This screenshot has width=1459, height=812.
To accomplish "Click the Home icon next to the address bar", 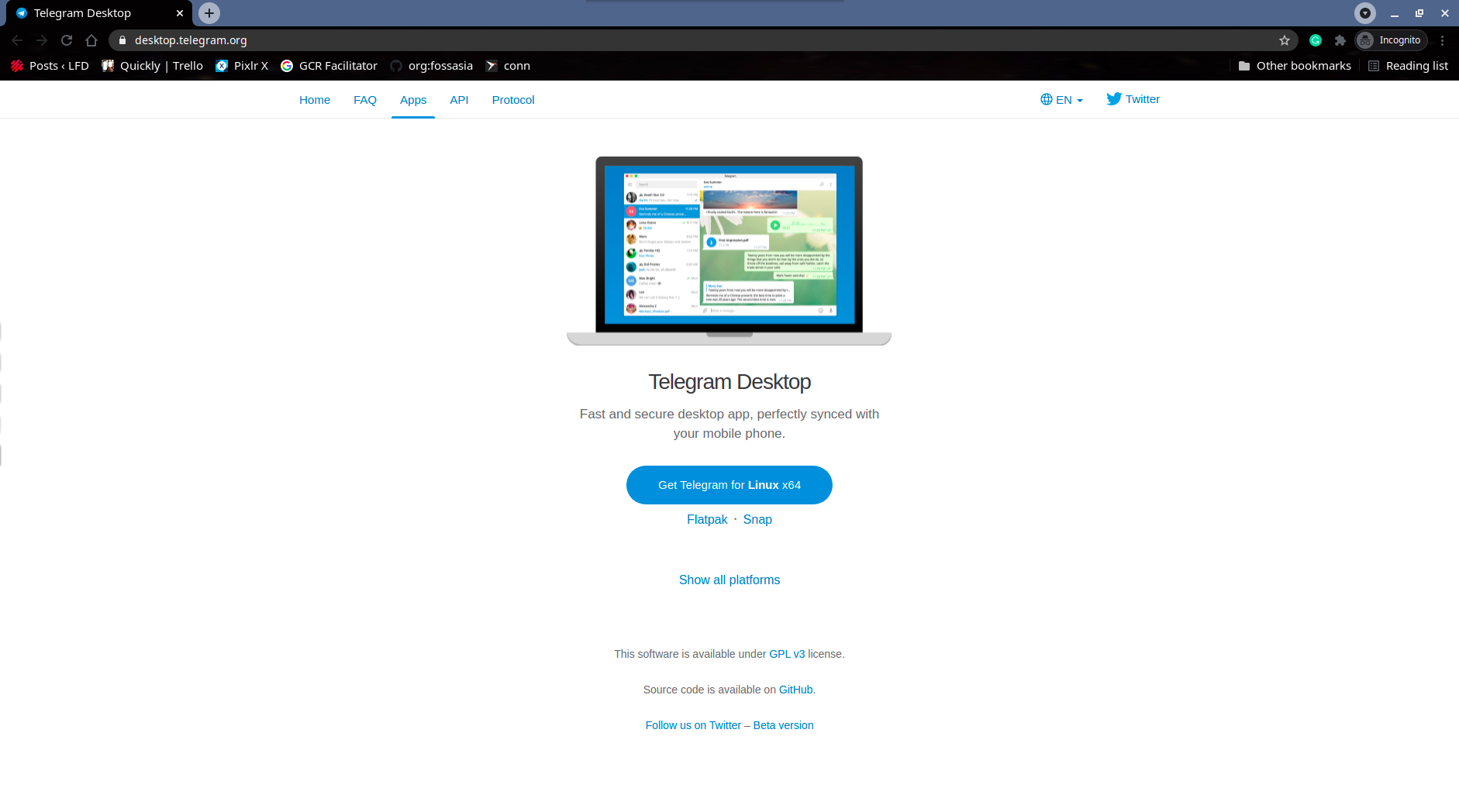I will [x=92, y=40].
